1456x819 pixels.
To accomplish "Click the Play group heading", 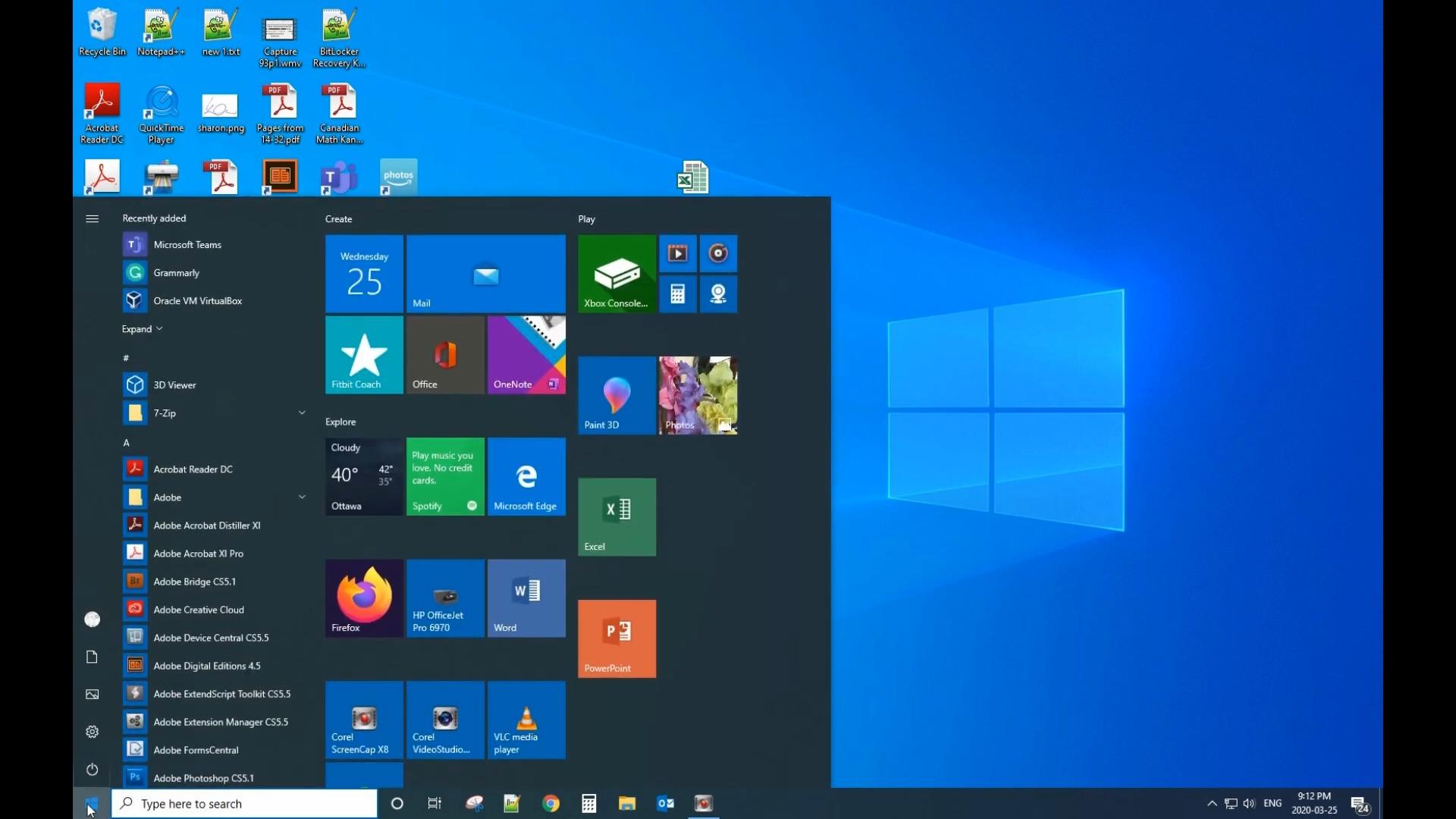I will [586, 219].
